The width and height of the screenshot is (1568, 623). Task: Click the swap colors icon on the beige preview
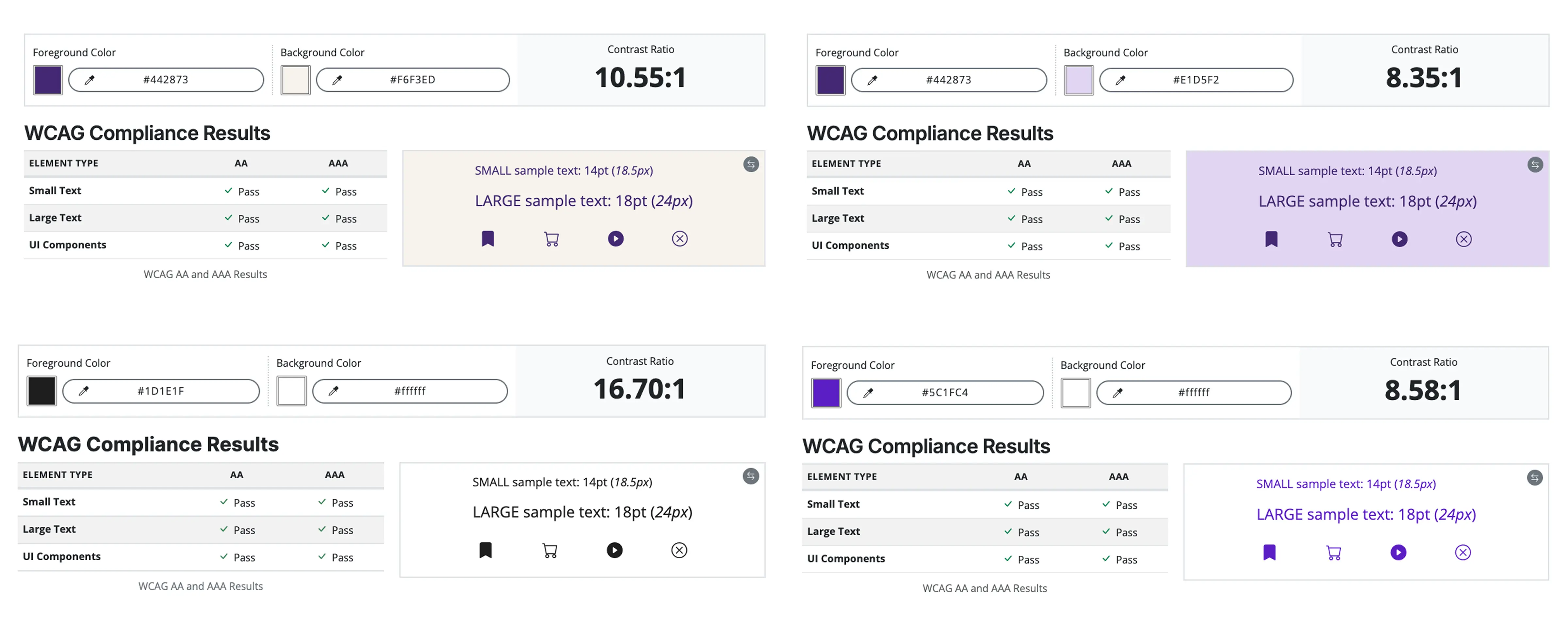751,164
